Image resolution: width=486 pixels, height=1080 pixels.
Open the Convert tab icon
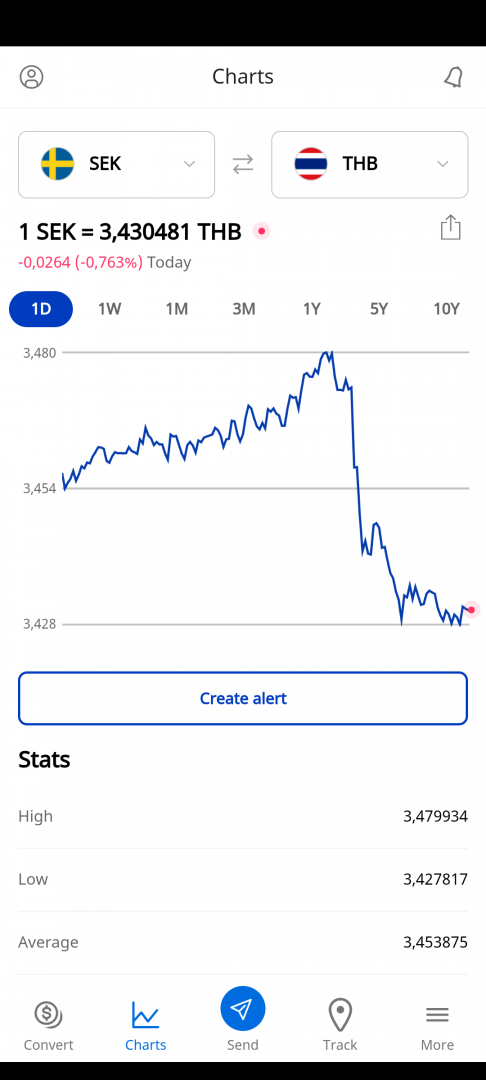48,1014
